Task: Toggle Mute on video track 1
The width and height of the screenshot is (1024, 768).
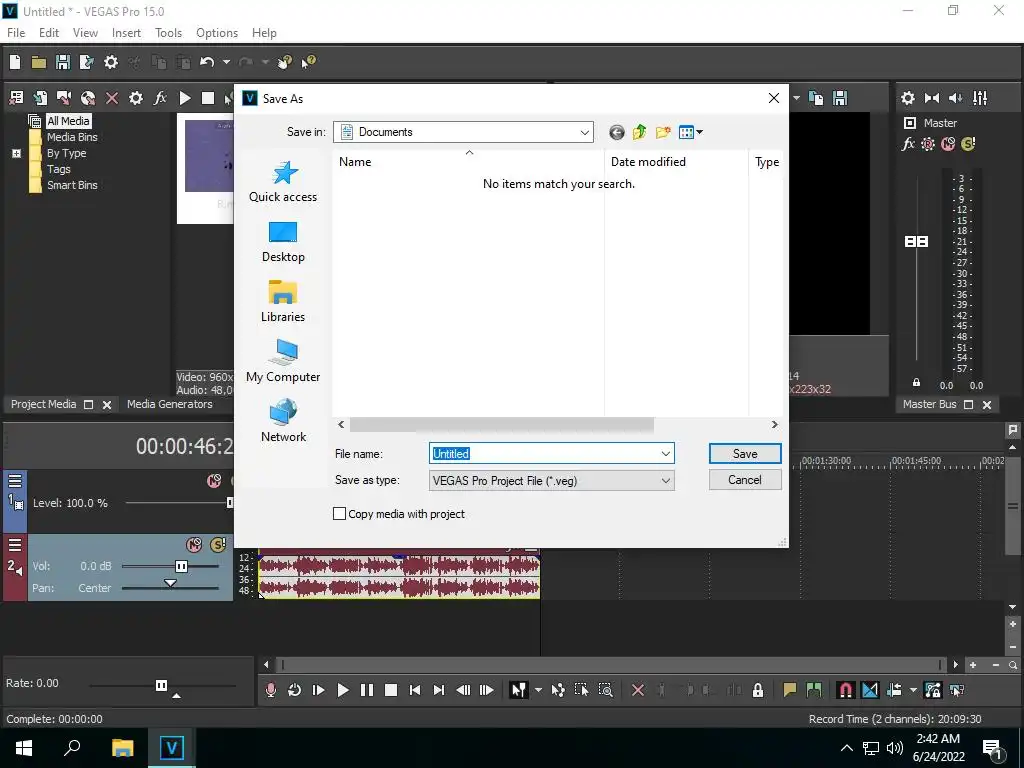Action: click(x=214, y=481)
